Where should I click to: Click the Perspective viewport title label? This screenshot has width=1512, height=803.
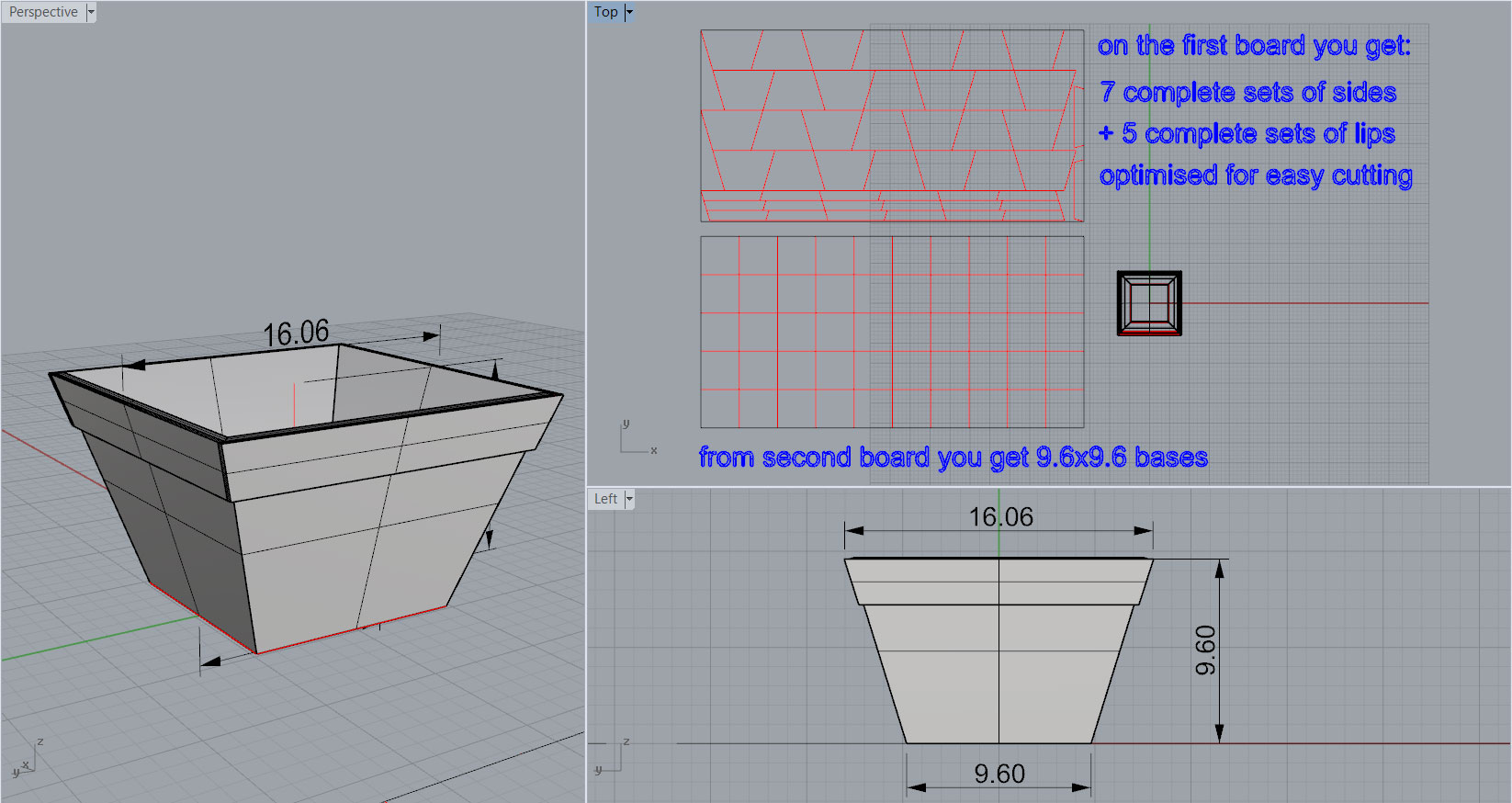pos(43,12)
